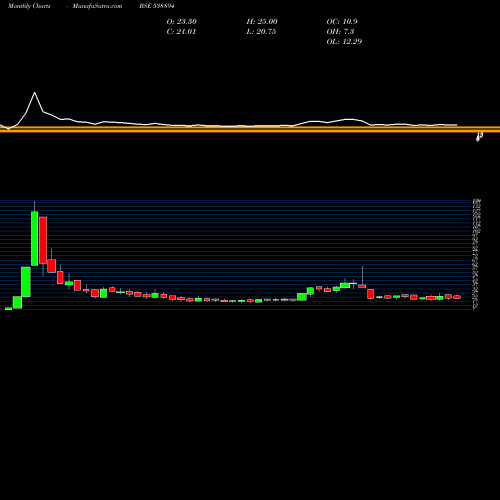Click the red candle with the long upper wick
This screenshot has height=500, width=500.
(362, 286)
